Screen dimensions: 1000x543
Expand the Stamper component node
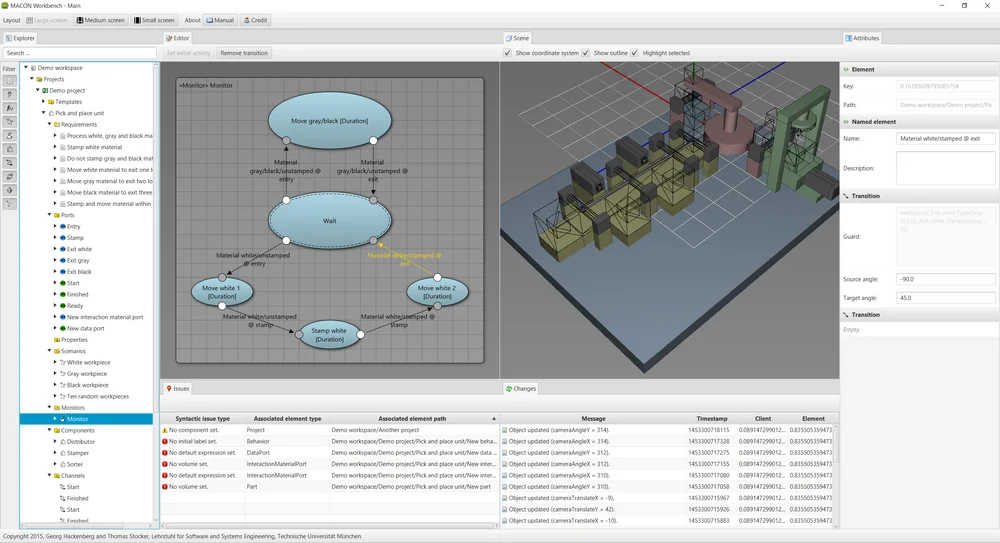pyautogui.click(x=55, y=453)
